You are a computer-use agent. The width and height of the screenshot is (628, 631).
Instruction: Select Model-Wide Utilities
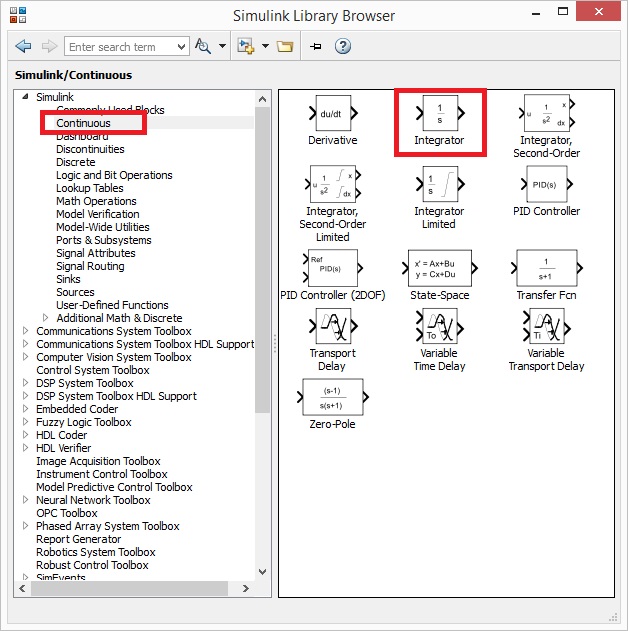pyautogui.click(x=103, y=227)
